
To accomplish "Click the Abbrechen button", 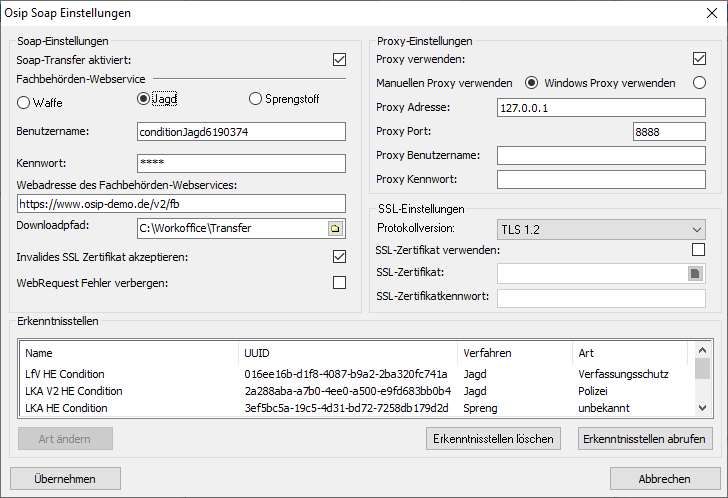I will [664, 478].
